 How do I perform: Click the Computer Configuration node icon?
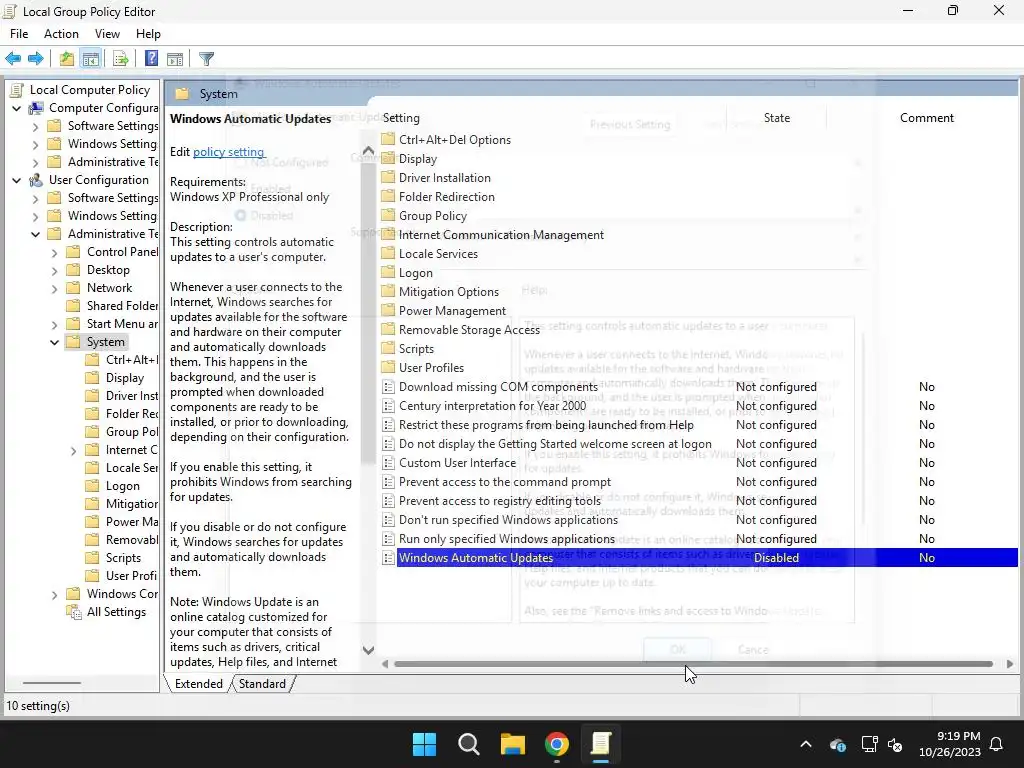point(37,108)
